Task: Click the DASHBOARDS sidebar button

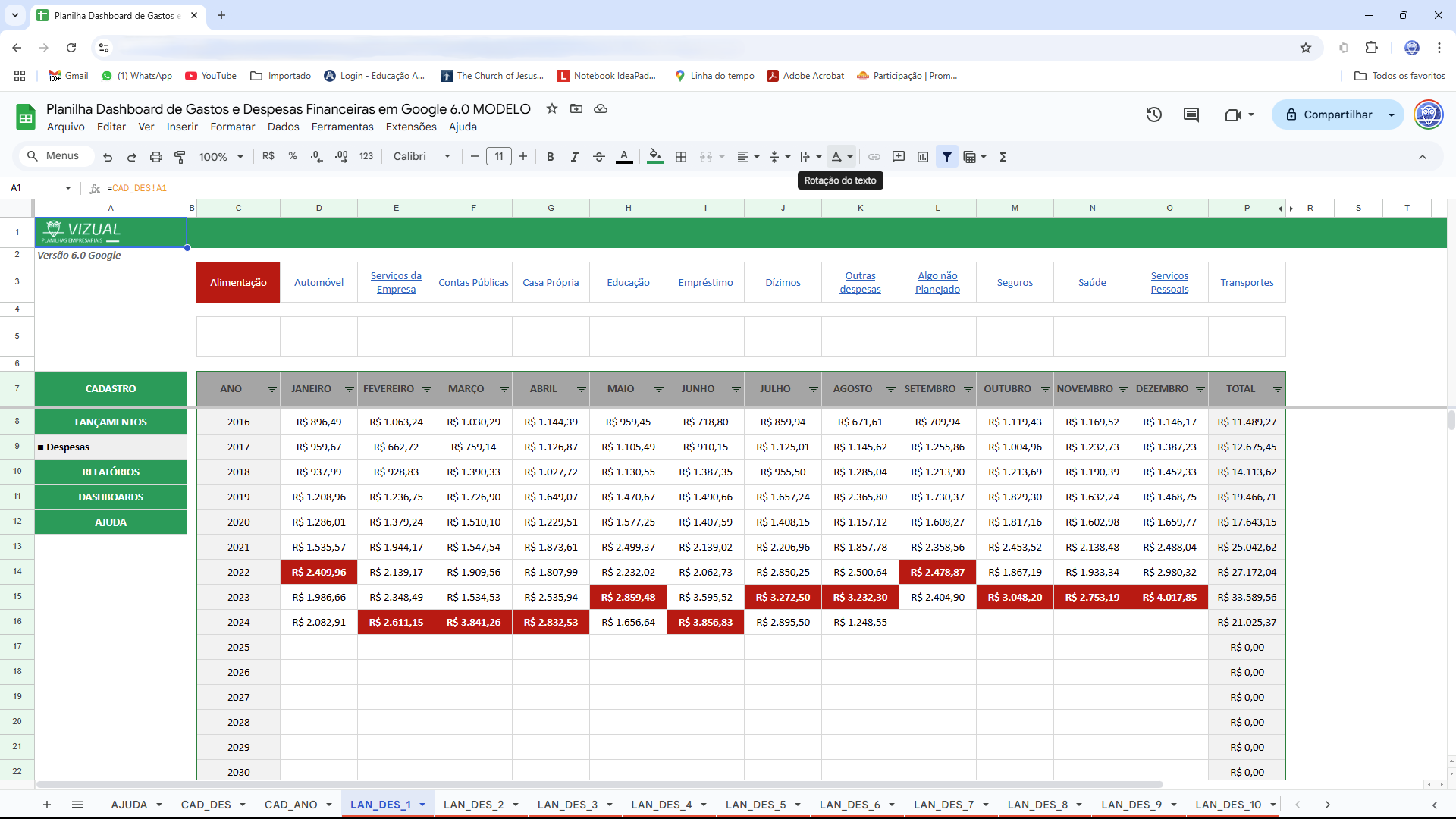Action: pos(111,497)
